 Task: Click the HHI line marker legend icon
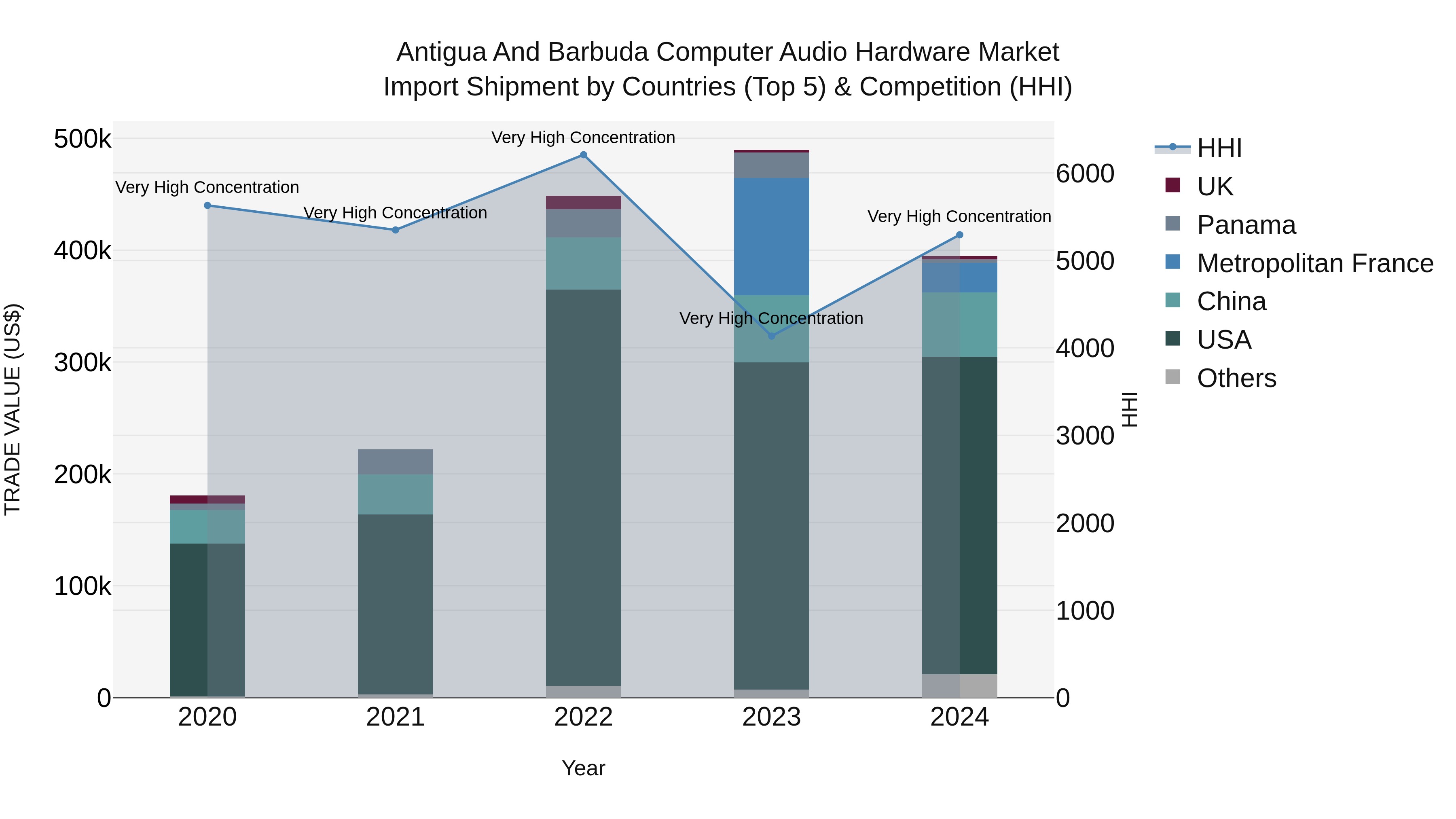[x=1172, y=147]
